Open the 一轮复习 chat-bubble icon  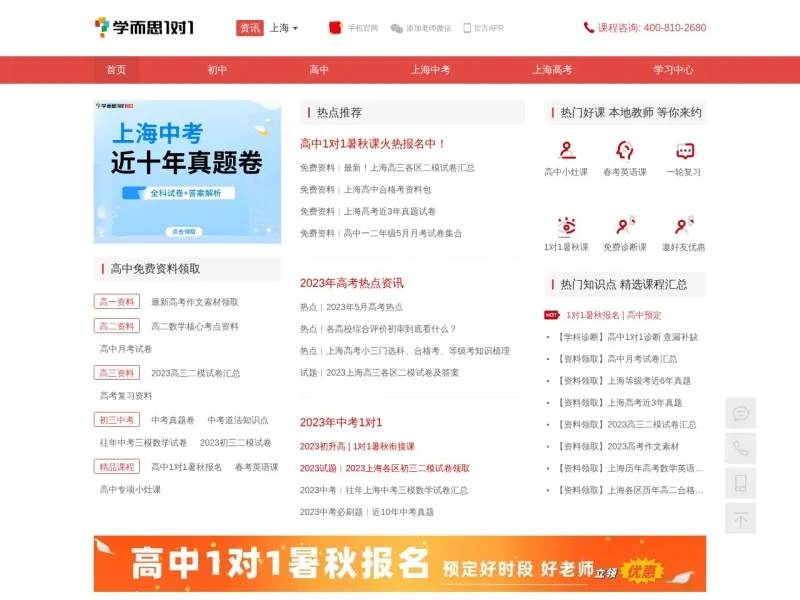(684, 151)
